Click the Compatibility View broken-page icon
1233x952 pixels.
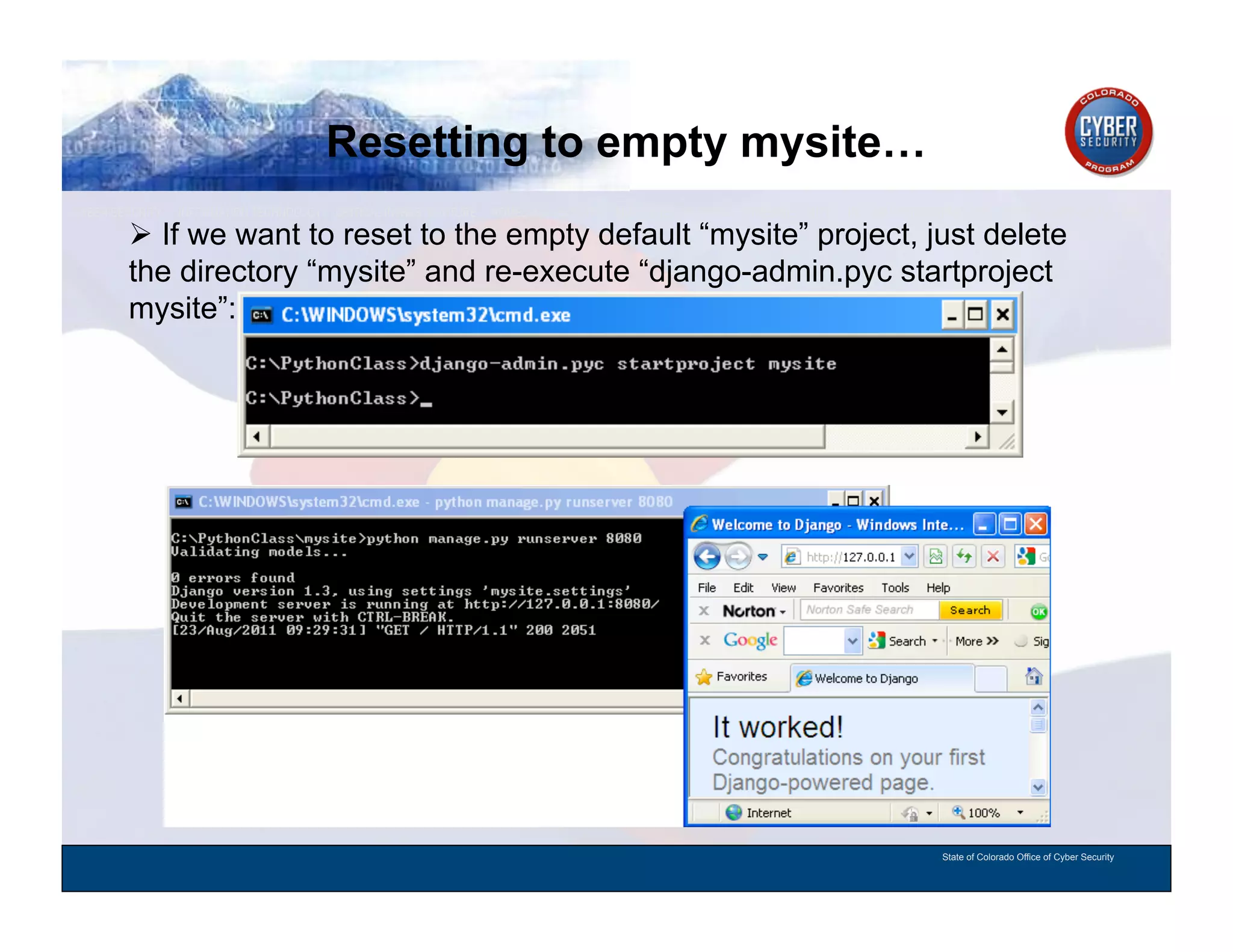pyautogui.click(x=936, y=557)
